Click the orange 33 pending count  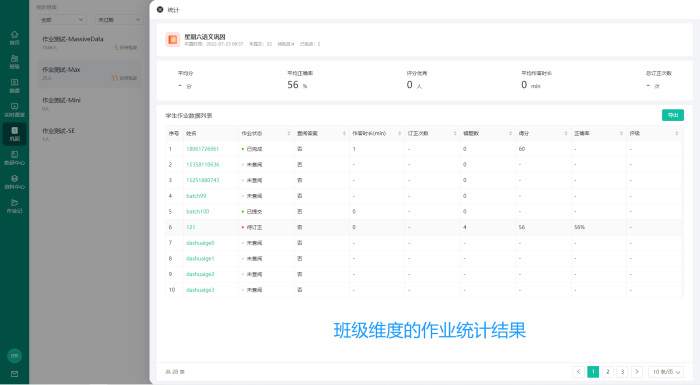point(114,78)
